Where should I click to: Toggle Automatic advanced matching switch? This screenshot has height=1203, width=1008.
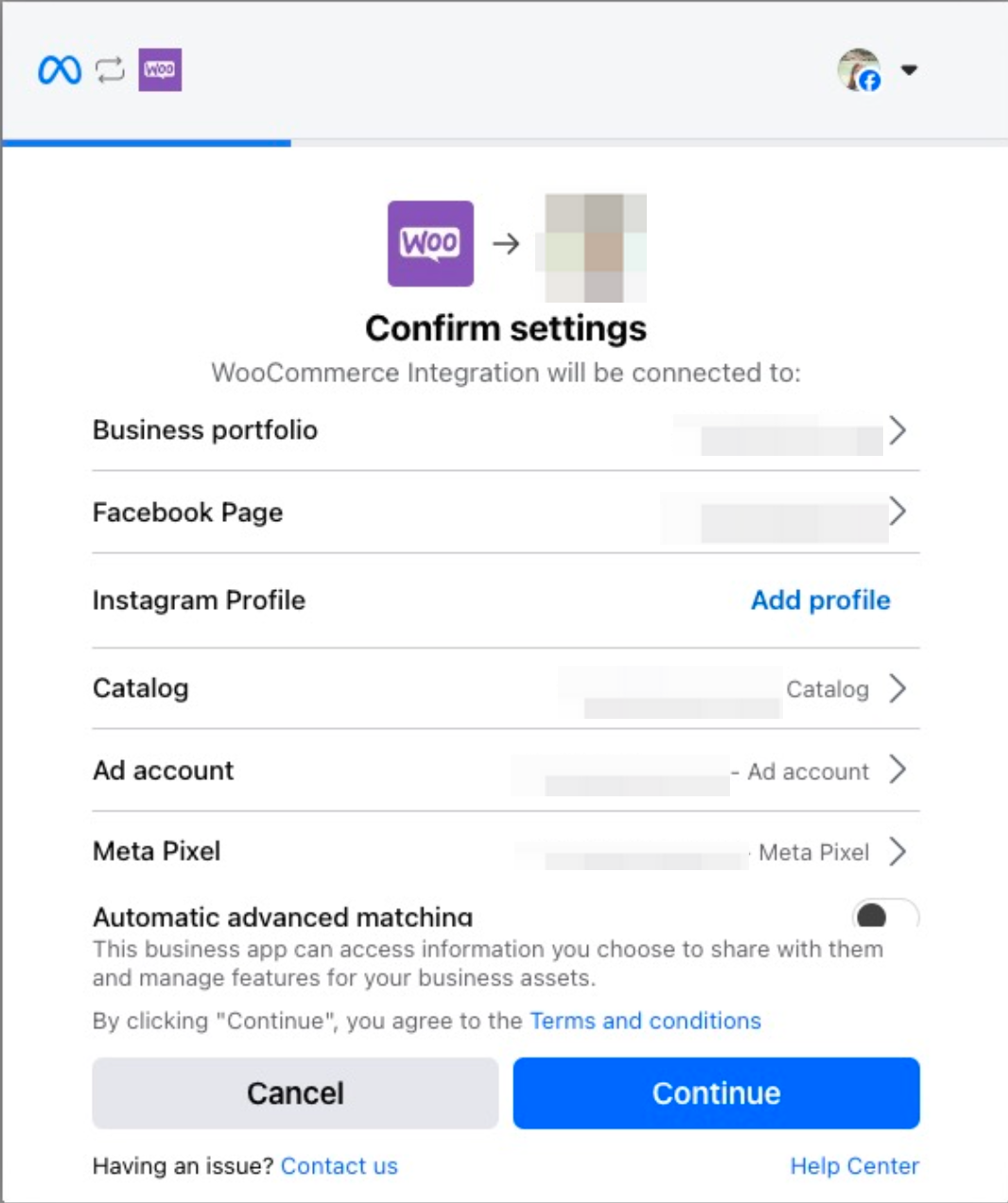tap(886, 915)
